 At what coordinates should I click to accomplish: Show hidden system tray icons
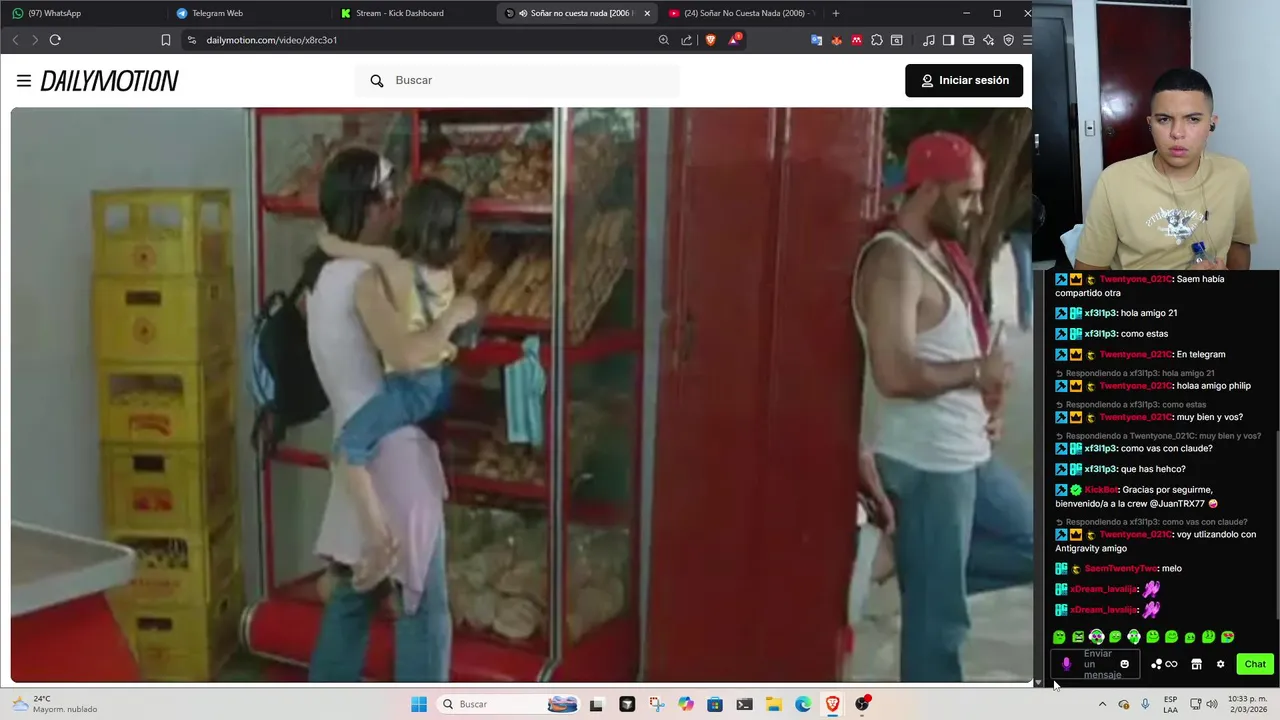[x=1101, y=704]
